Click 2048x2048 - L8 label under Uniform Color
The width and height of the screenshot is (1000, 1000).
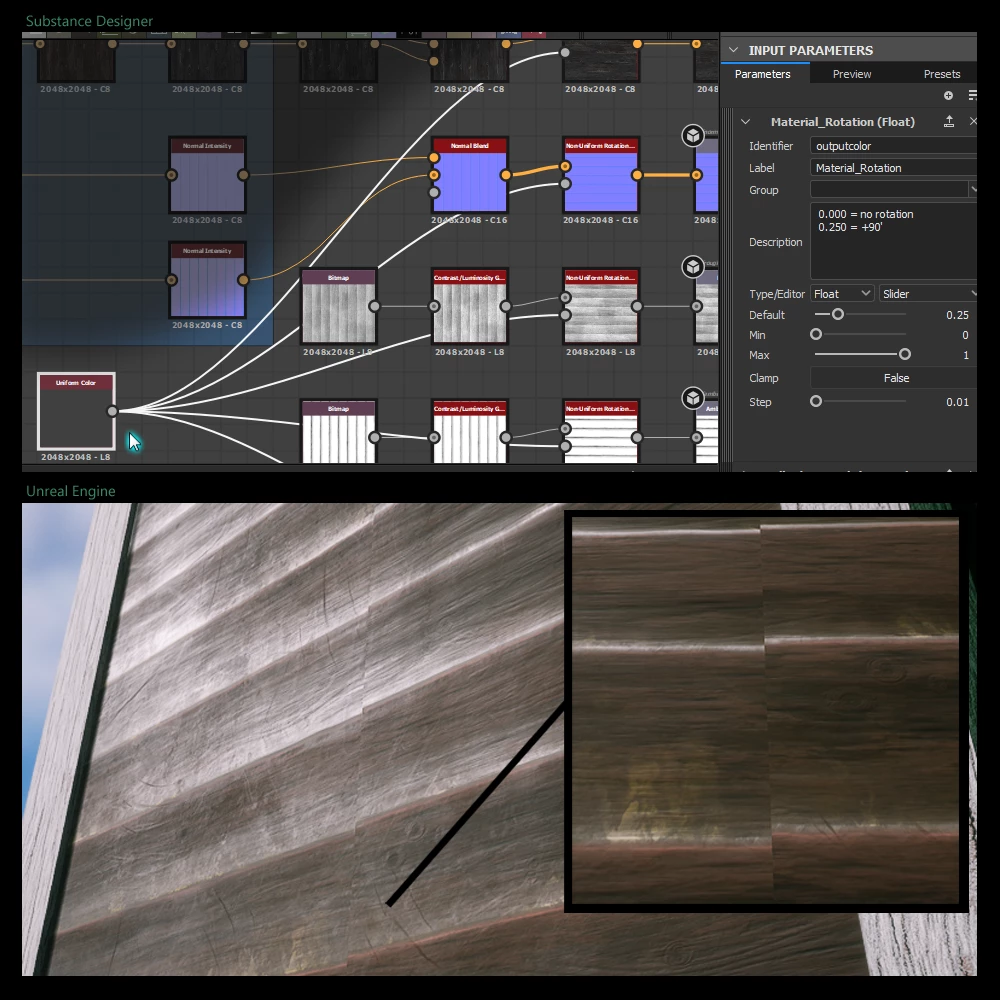click(x=76, y=457)
